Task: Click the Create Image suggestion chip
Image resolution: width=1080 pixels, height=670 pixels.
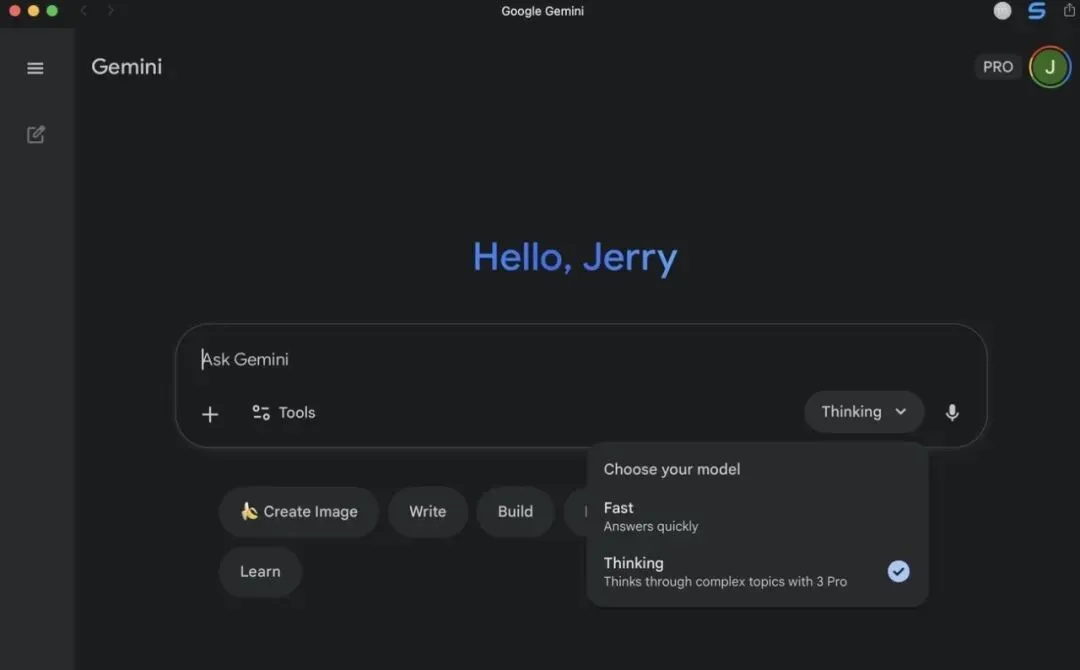Action: (298, 512)
